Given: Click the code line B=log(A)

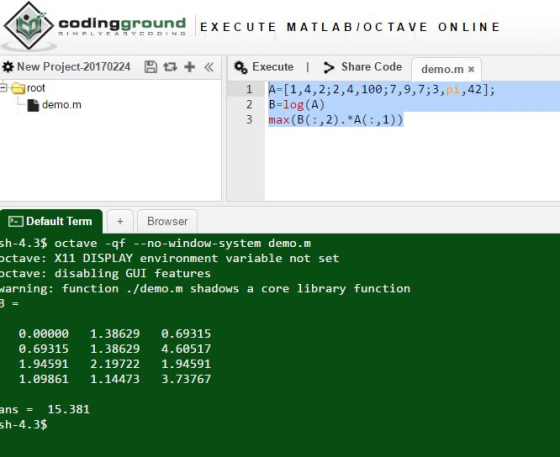Looking at the screenshot, I should pyautogui.click(x=296, y=104).
